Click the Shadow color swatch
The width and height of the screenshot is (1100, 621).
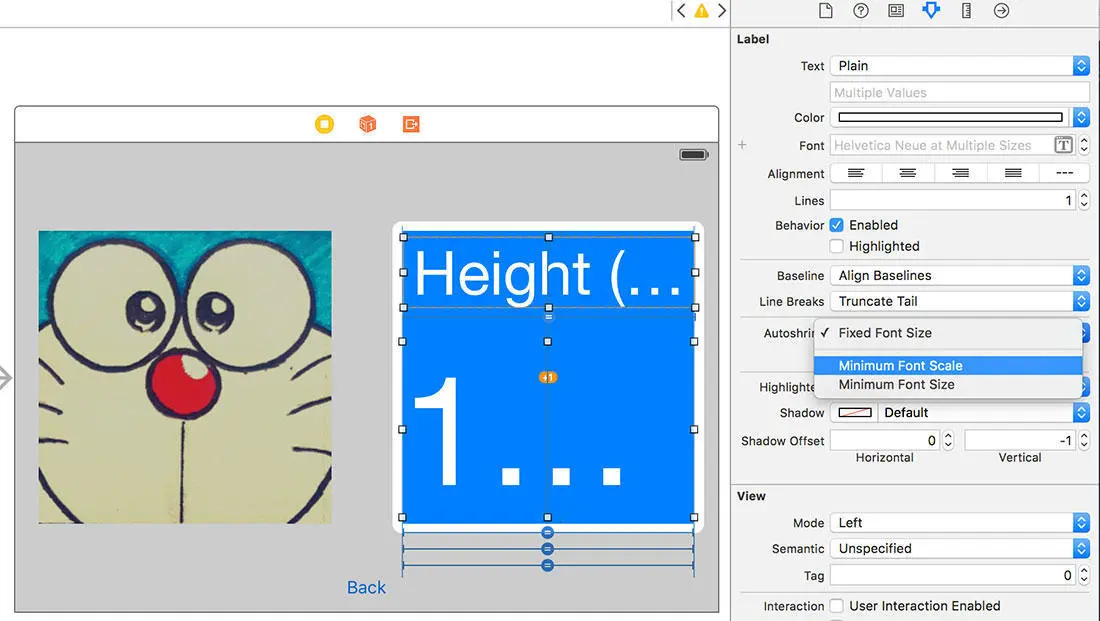pyautogui.click(x=854, y=413)
